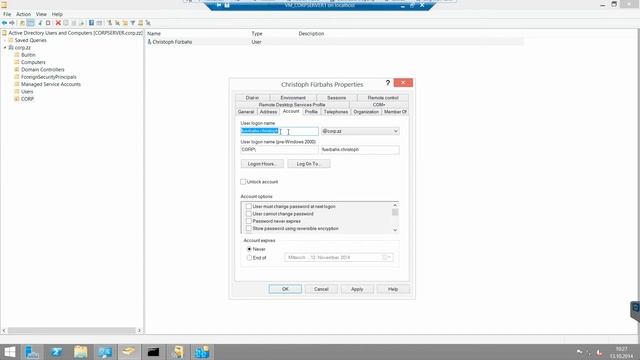
Task: Select the Managed Service Accounts tree node
Action: 51,84
